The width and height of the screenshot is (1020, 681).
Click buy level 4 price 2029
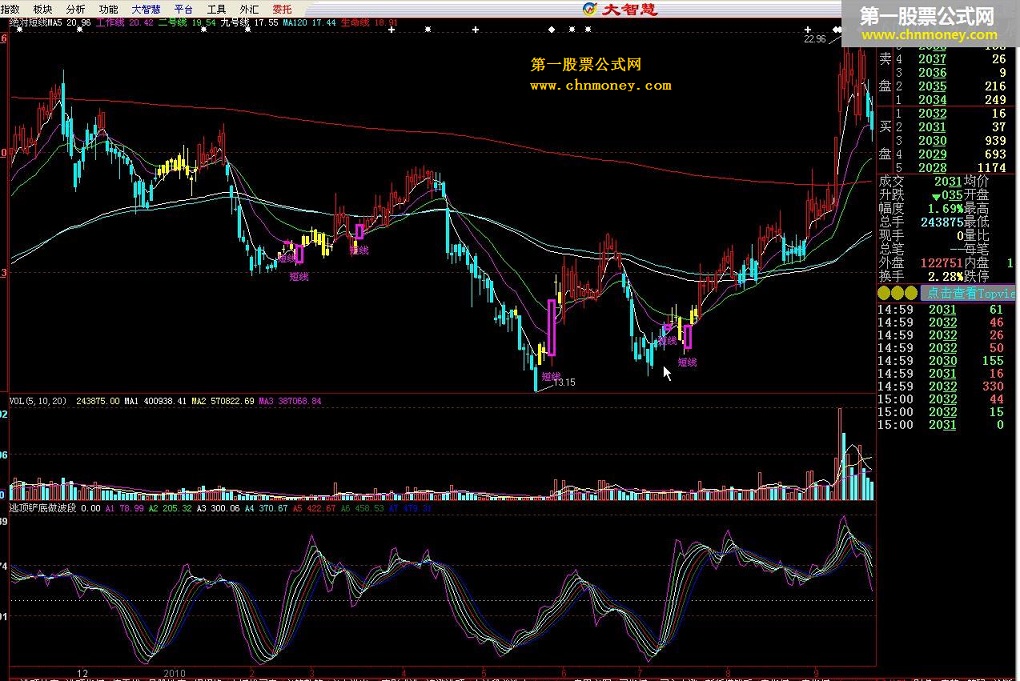tap(932, 155)
